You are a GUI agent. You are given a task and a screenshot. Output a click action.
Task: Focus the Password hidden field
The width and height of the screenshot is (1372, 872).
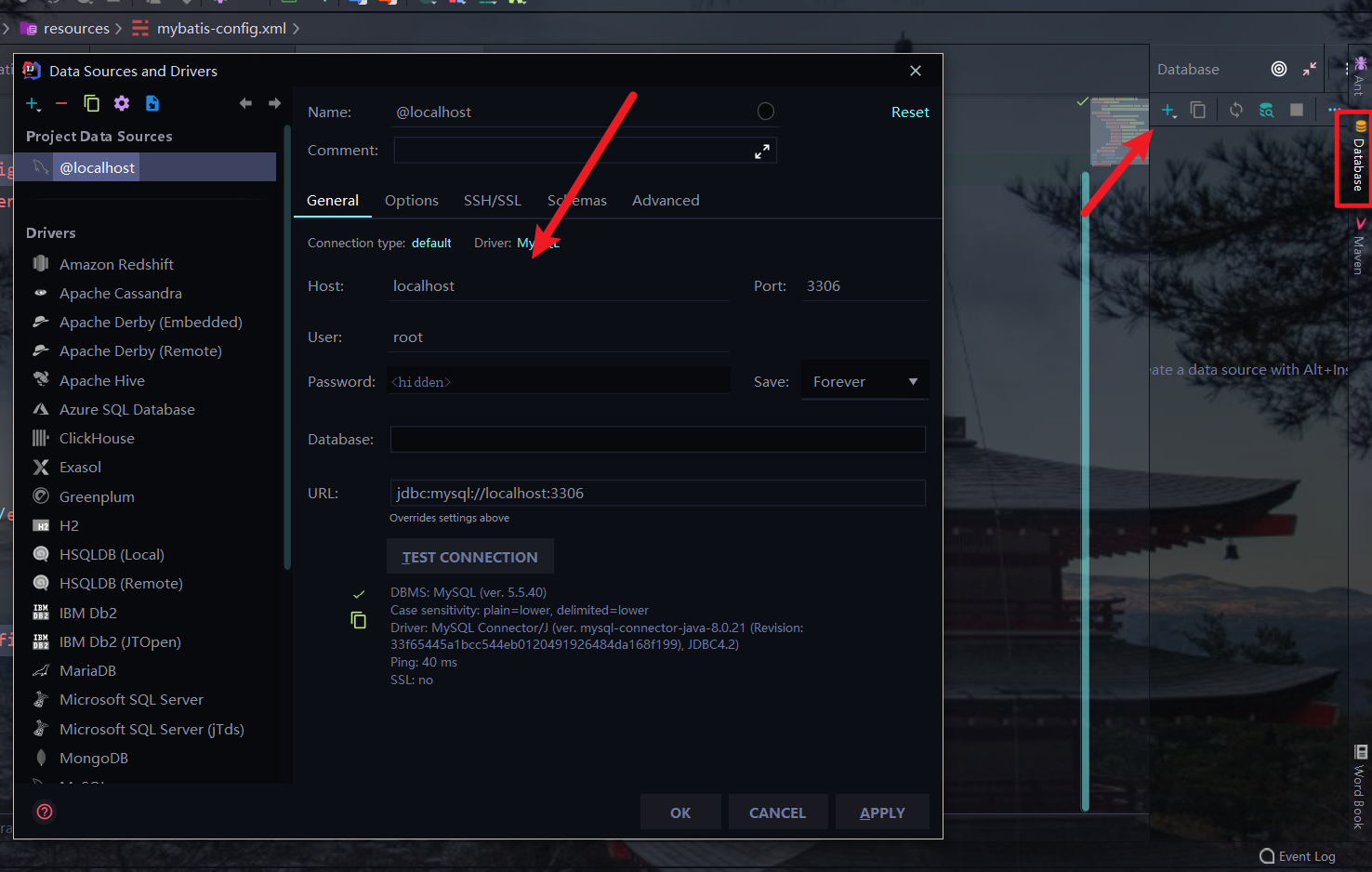pyautogui.click(x=558, y=381)
